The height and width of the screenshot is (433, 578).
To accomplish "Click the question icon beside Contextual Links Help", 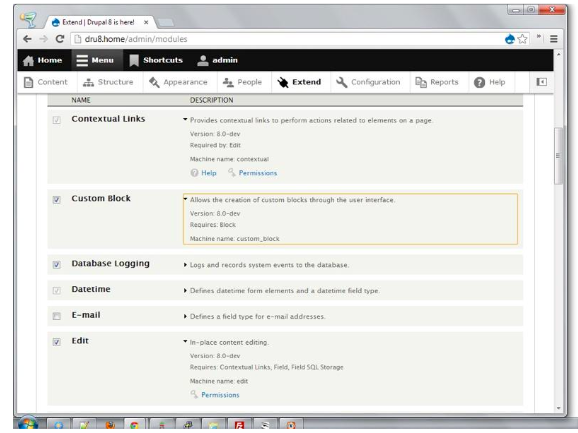I will [194, 173].
